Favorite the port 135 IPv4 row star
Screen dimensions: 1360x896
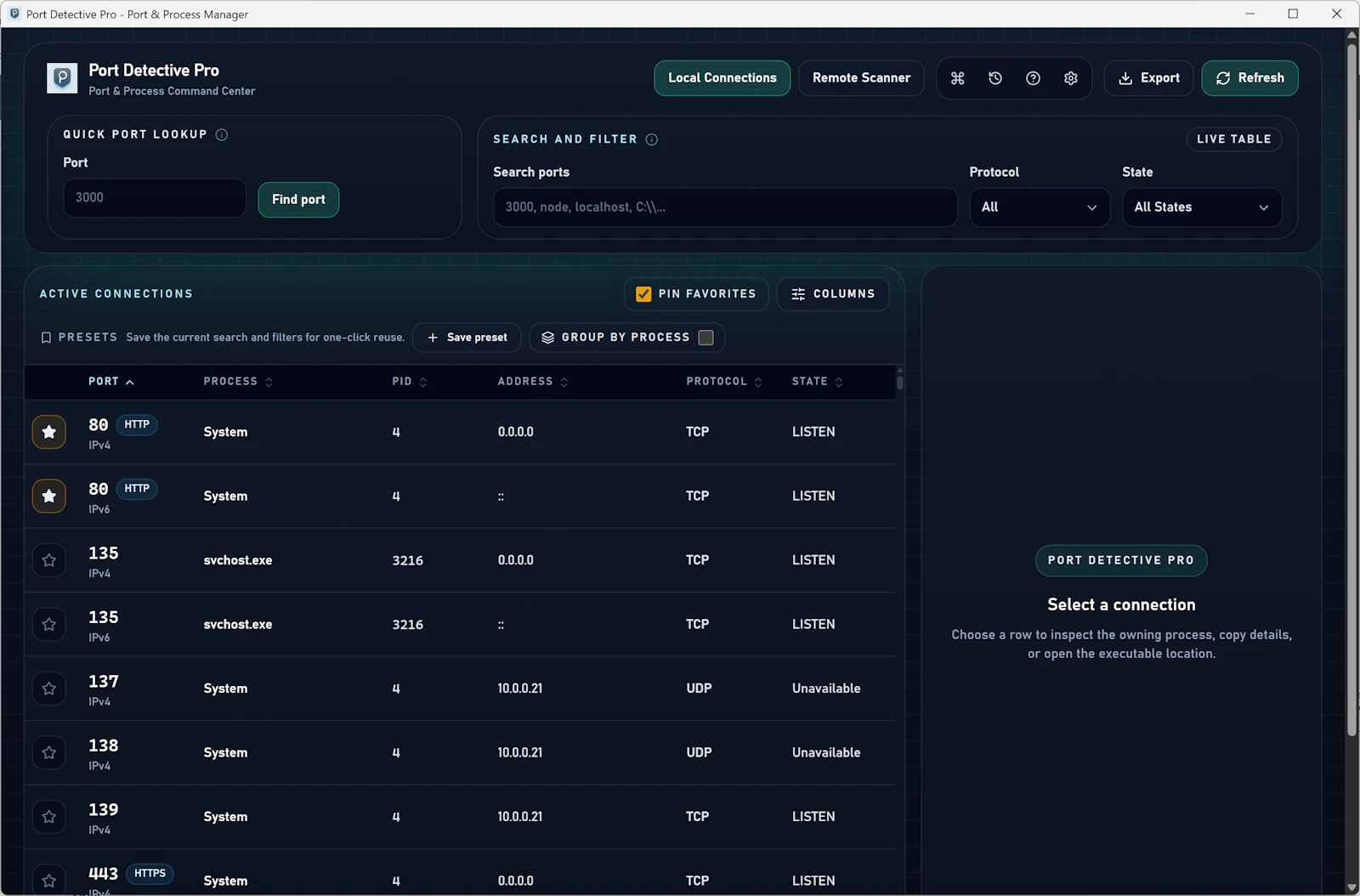pyautogui.click(x=49, y=560)
